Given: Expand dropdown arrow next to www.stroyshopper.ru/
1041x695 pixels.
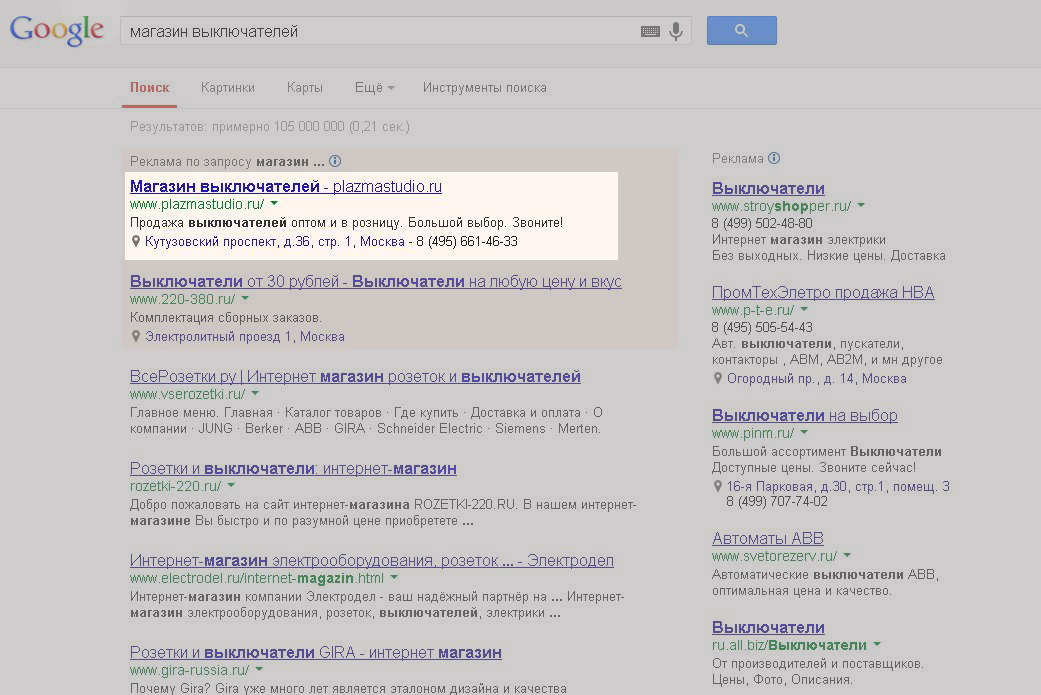Looking at the screenshot, I should [861, 206].
